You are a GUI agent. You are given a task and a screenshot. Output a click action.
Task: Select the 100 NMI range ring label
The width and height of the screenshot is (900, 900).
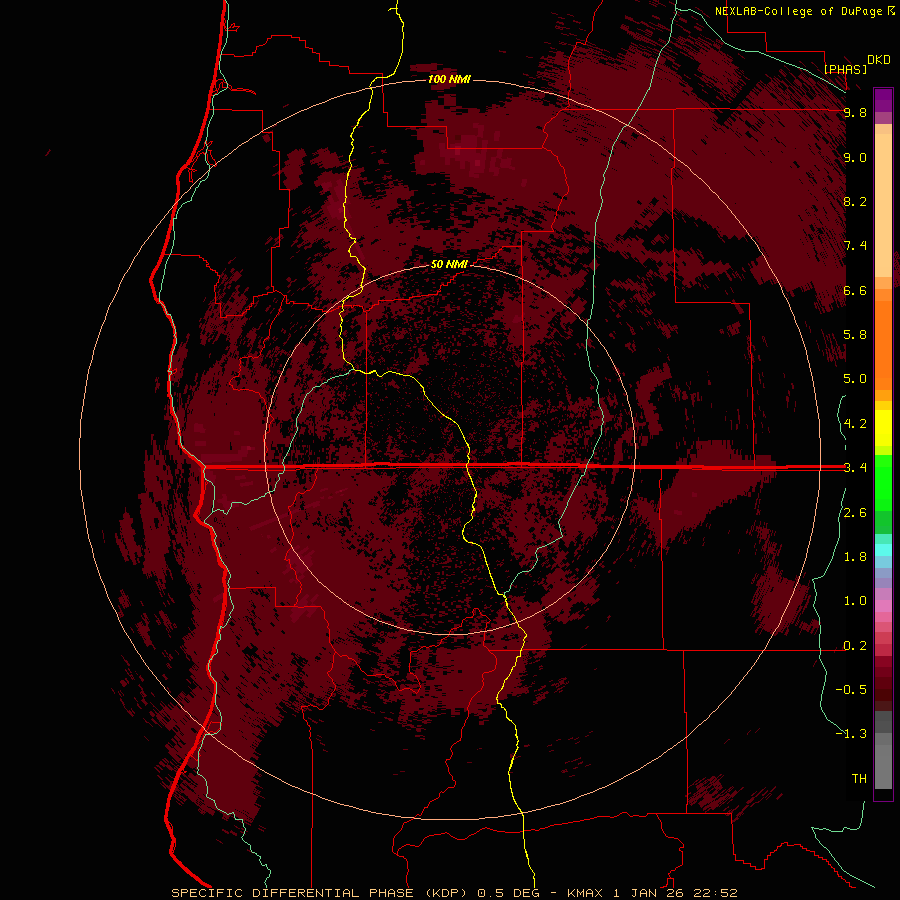coord(449,79)
